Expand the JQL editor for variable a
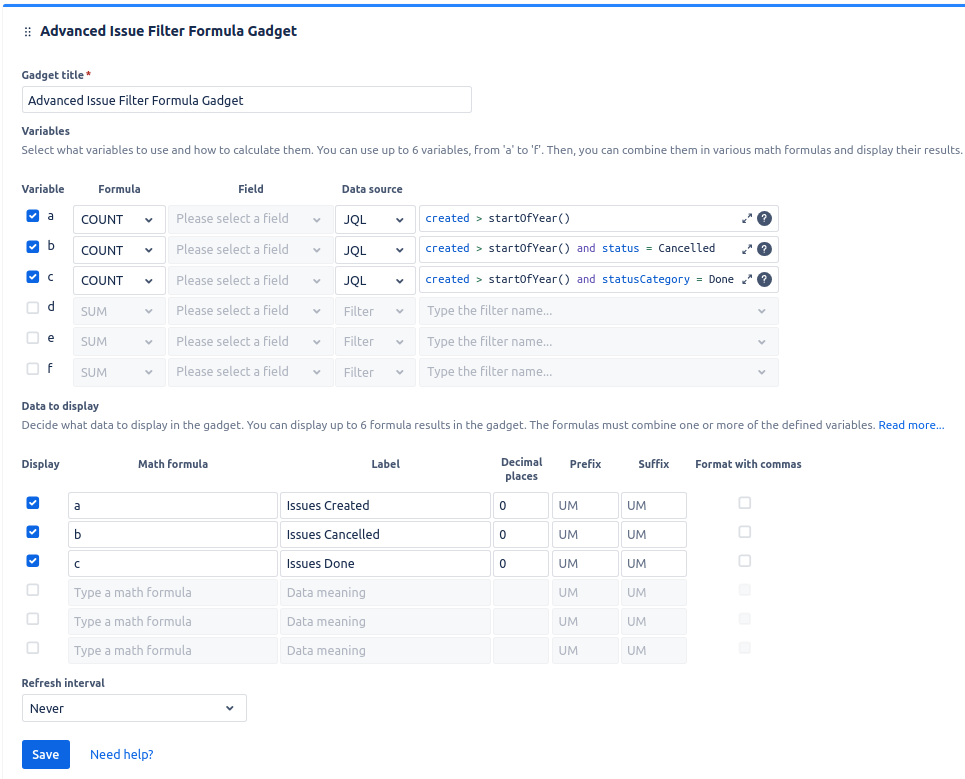 [x=747, y=218]
